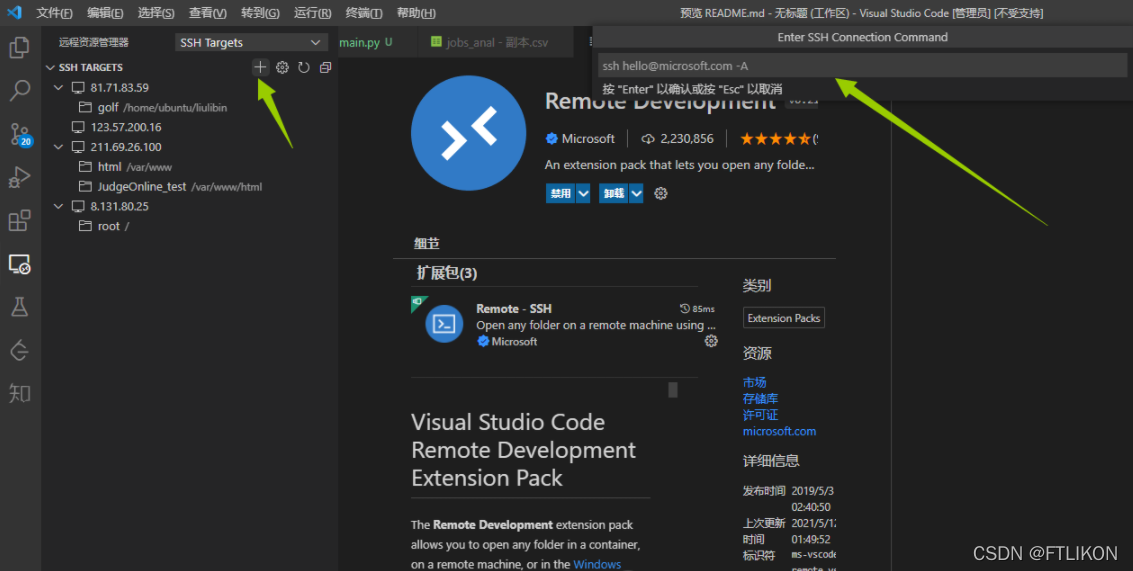Open the 选择(S) menu
The width and height of the screenshot is (1133, 571).
[156, 13]
